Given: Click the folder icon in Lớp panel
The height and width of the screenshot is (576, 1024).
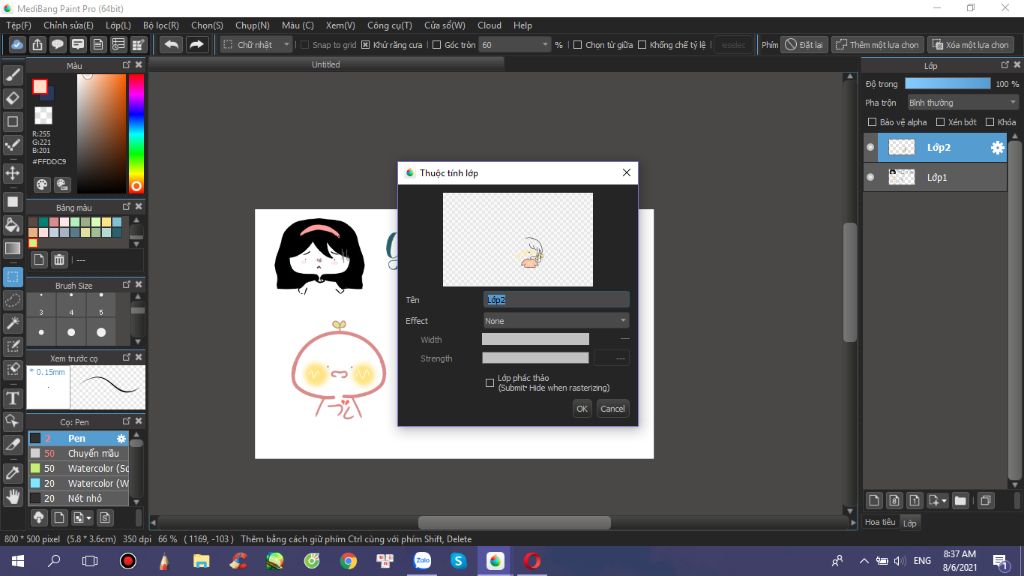Looking at the screenshot, I should pyautogui.click(x=960, y=501).
